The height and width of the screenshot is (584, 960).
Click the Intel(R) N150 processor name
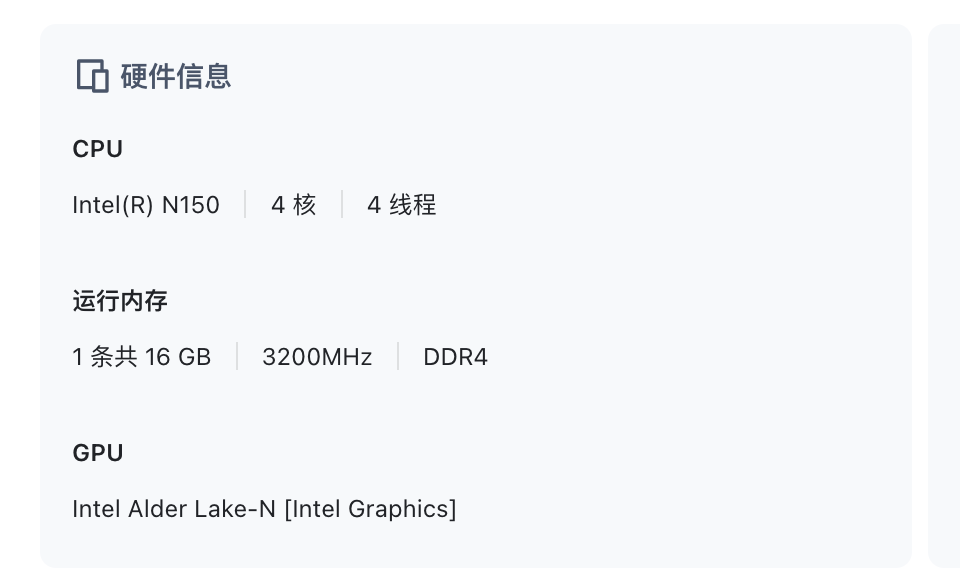146,205
